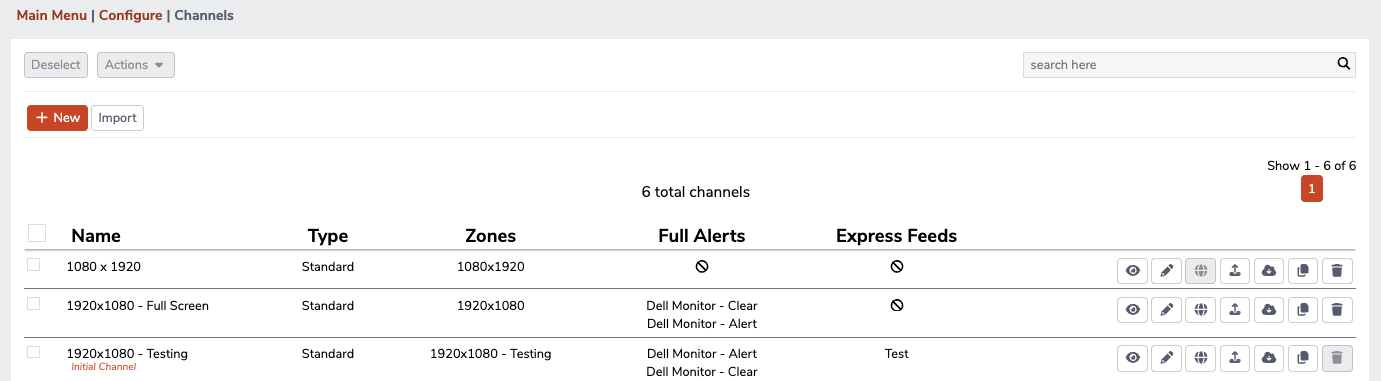Check the 1080 x 1920 row checkbox

(x=33, y=265)
